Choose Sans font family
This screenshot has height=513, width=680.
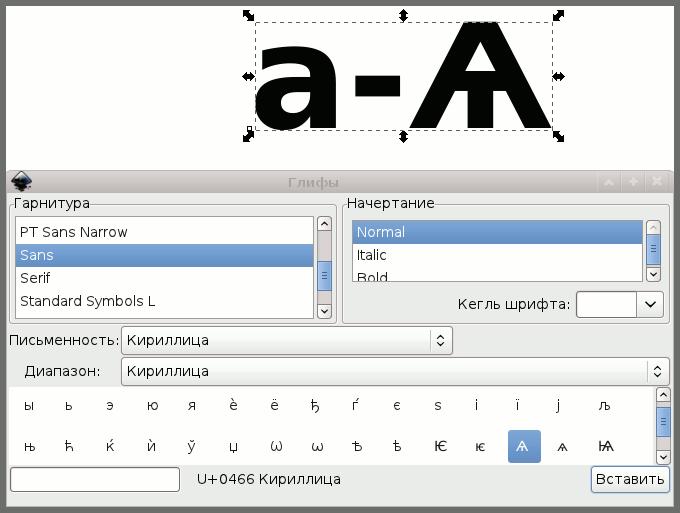[x=164, y=255]
